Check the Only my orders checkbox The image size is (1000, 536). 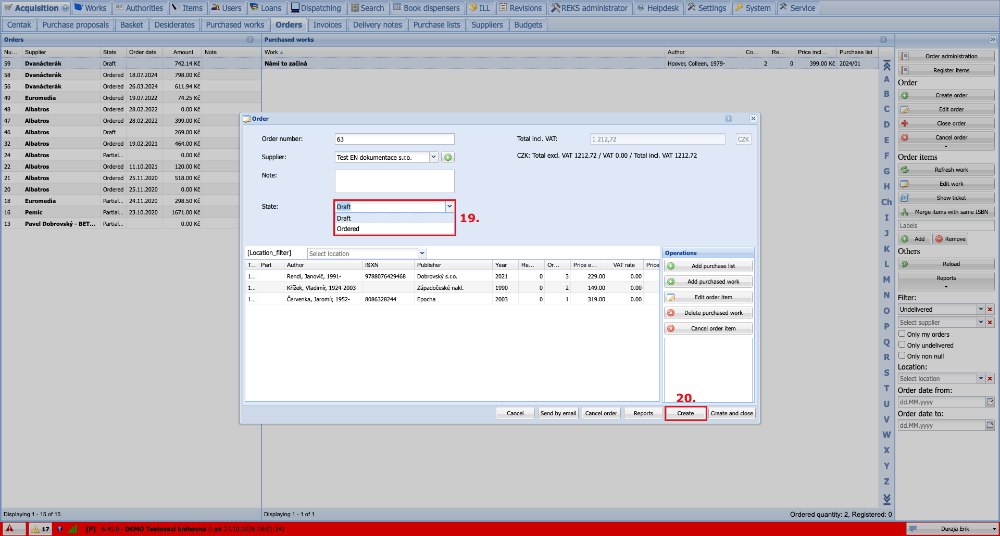902,334
